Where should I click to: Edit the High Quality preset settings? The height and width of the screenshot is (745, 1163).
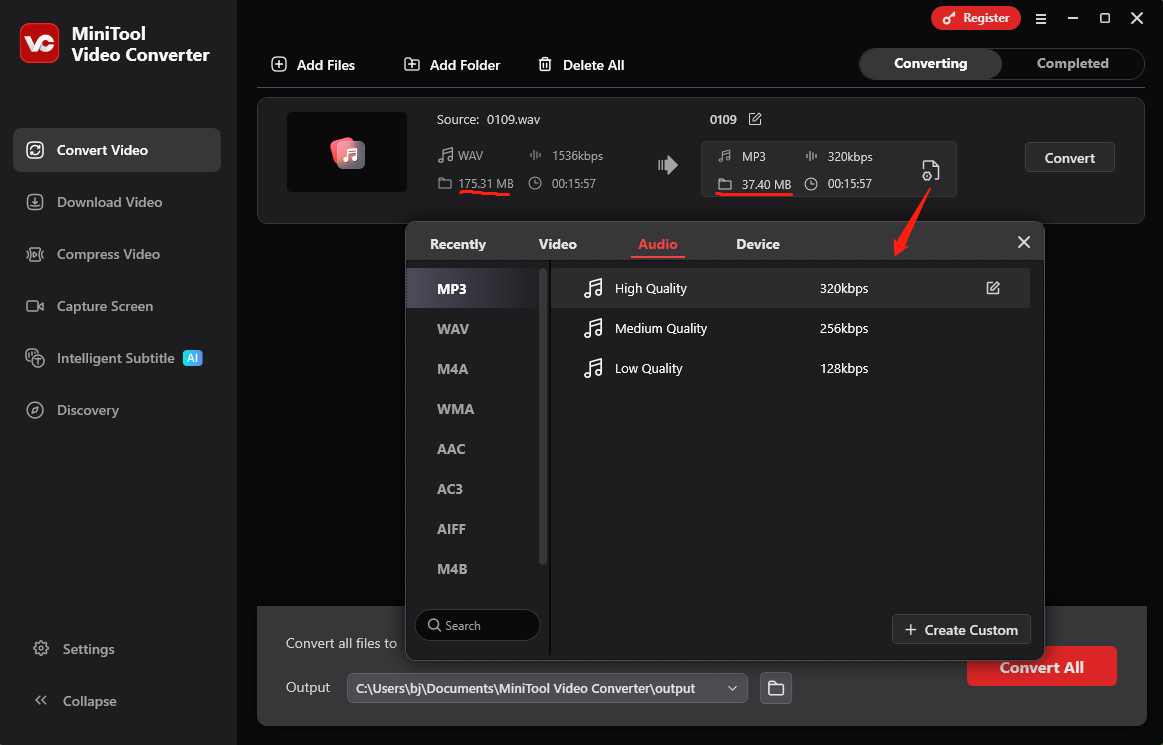(x=993, y=287)
